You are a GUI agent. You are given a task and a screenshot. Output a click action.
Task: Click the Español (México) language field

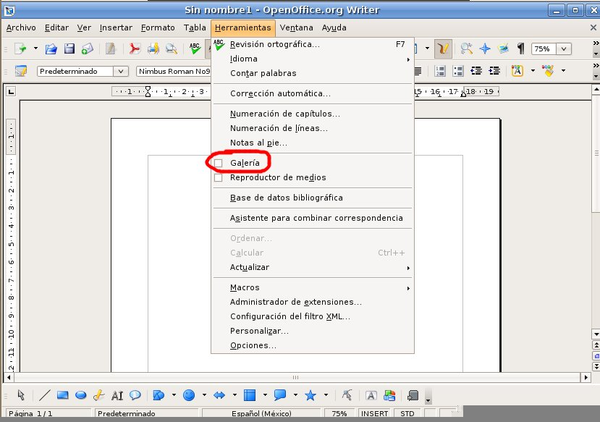point(260,413)
